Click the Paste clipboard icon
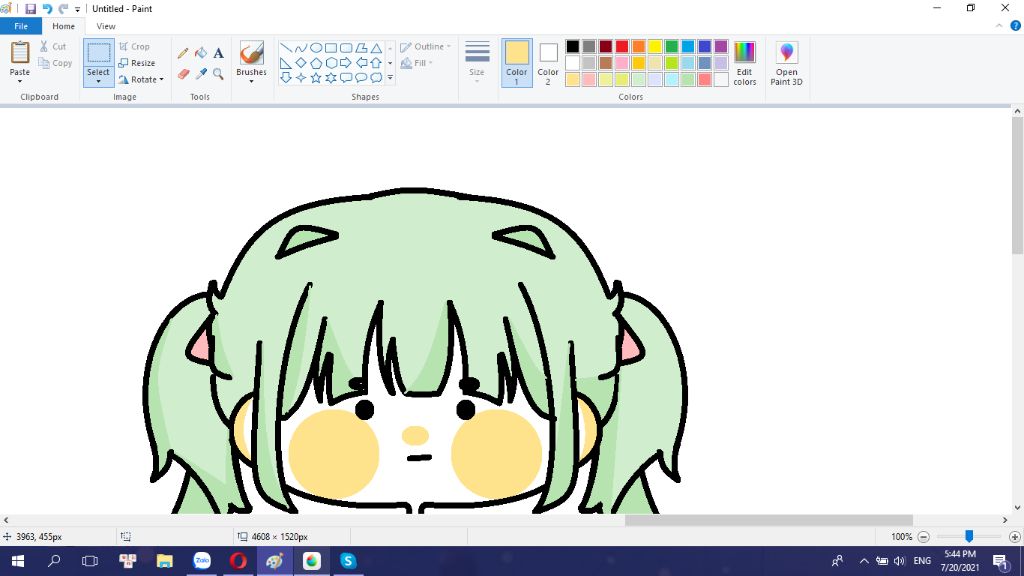The width and height of the screenshot is (1024, 576). [20, 52]
